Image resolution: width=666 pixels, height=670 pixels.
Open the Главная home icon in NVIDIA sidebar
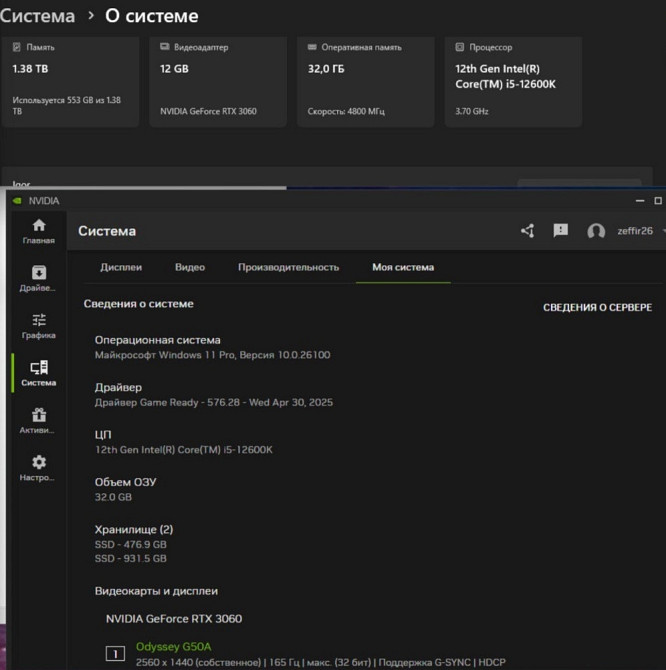coord(39,225)
